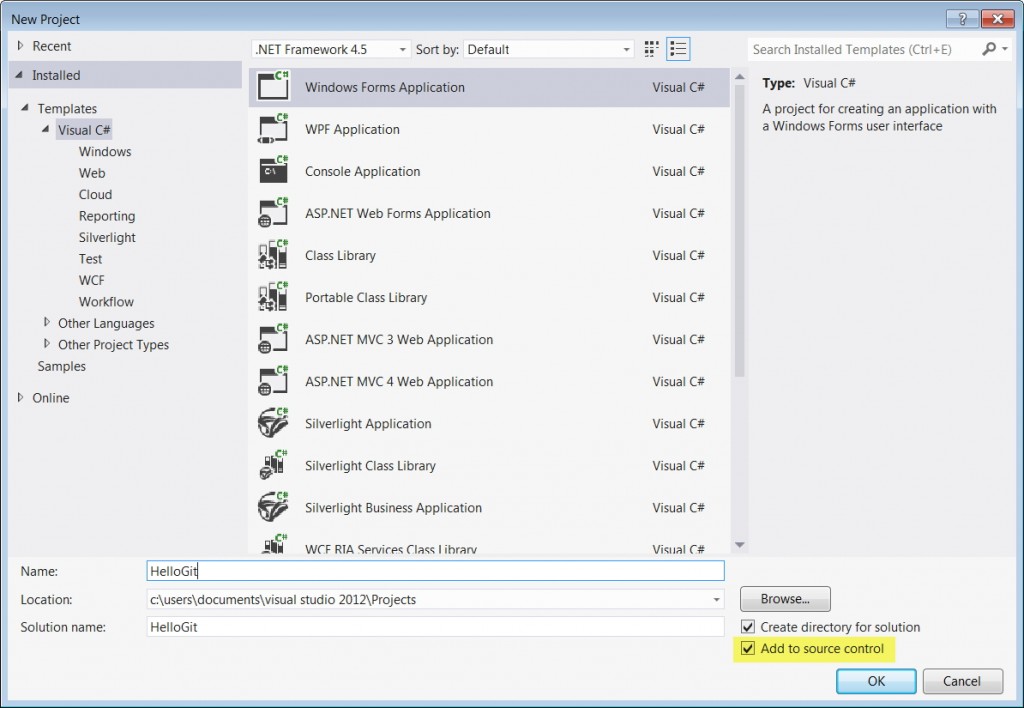Open the .NET Framework 4.5 dropdown
Viewport: 1024px width, 708px height.
pyautogui.click(x=331, y=50)
